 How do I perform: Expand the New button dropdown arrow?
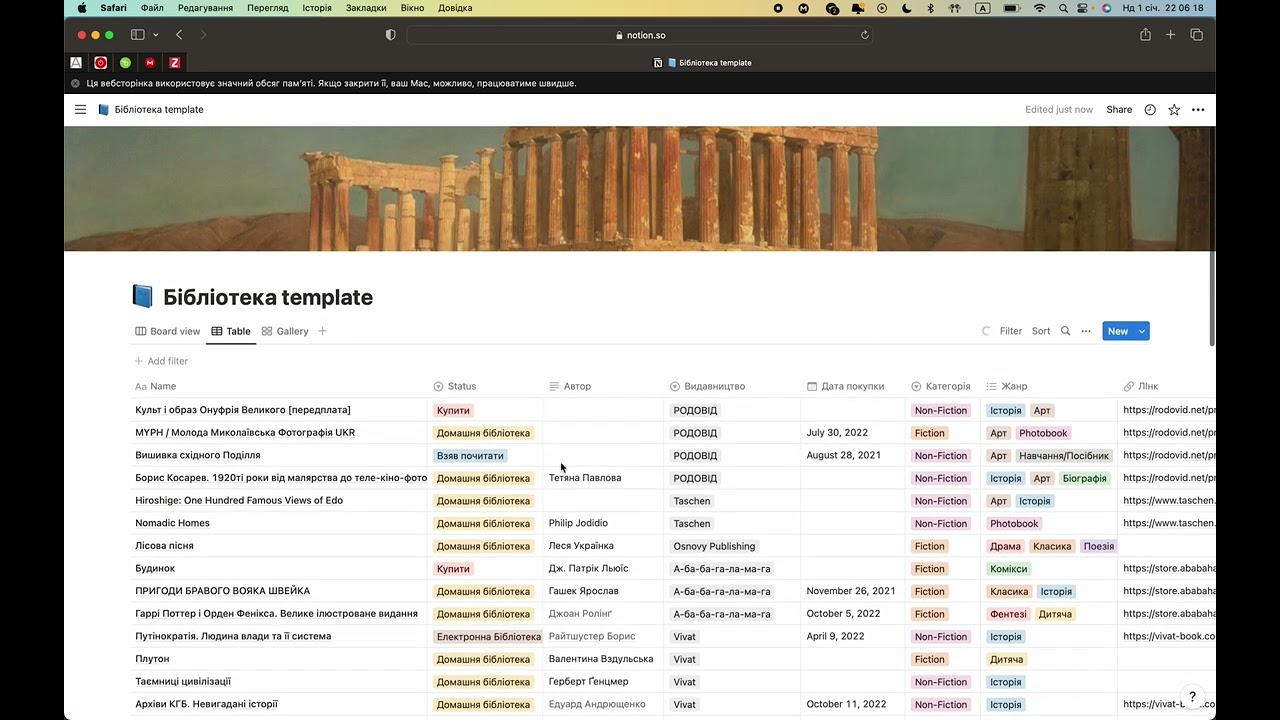pos(1142,331)
